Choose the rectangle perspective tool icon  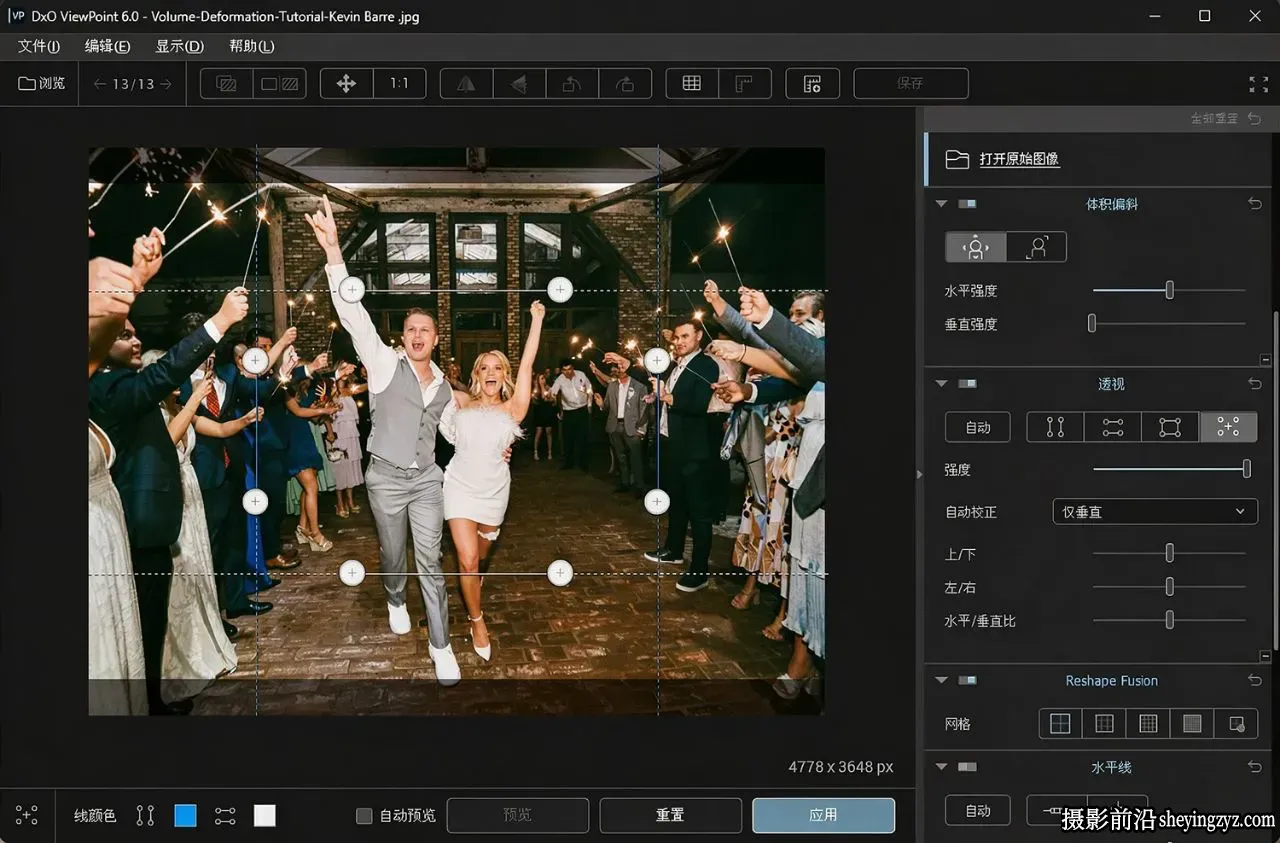(1170, 427)
